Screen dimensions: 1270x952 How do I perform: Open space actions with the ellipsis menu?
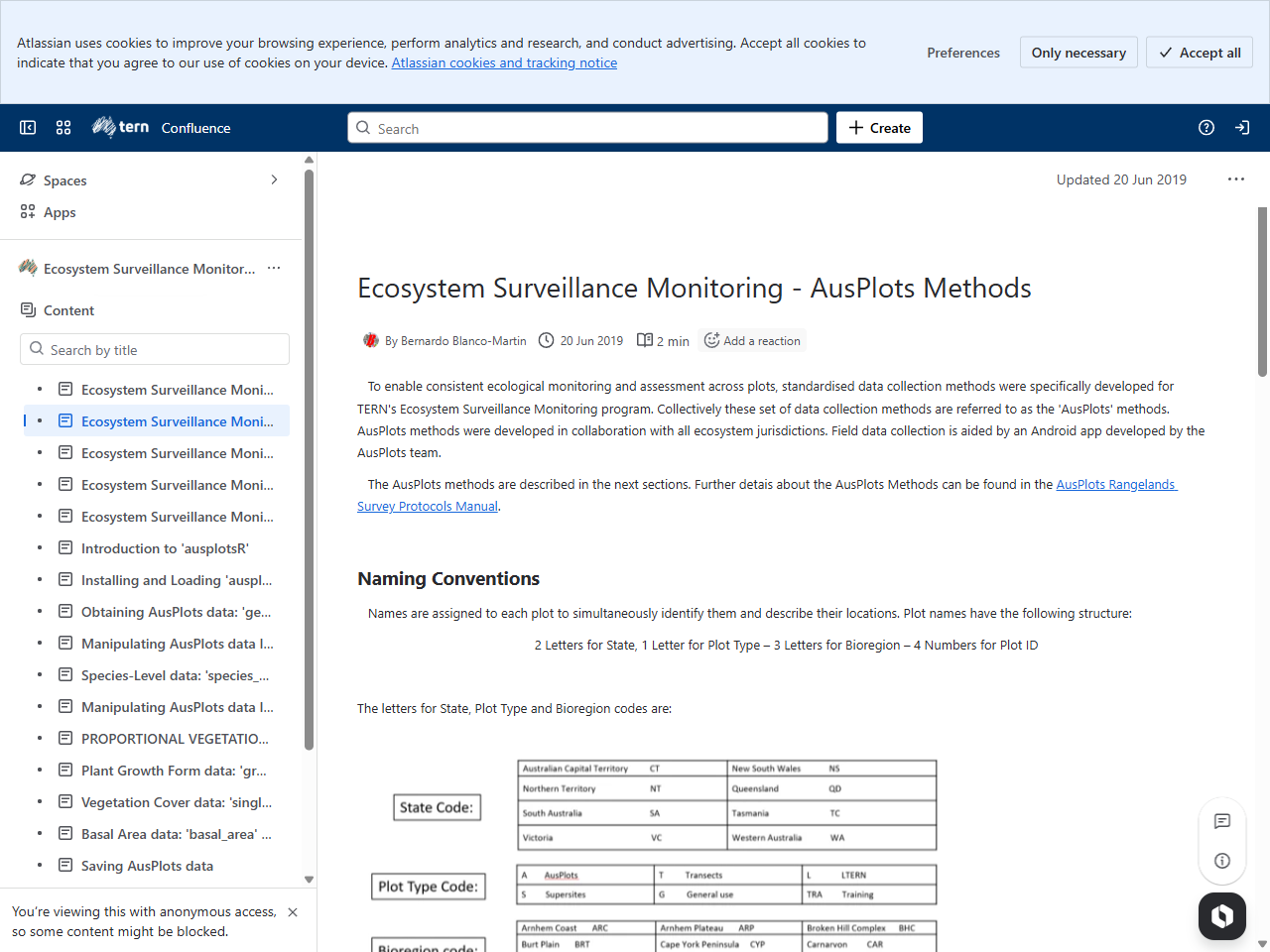pos(274,268)
